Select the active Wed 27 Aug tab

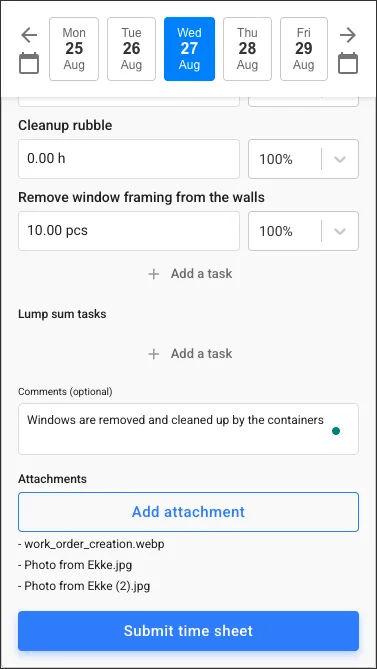[189, 49]
